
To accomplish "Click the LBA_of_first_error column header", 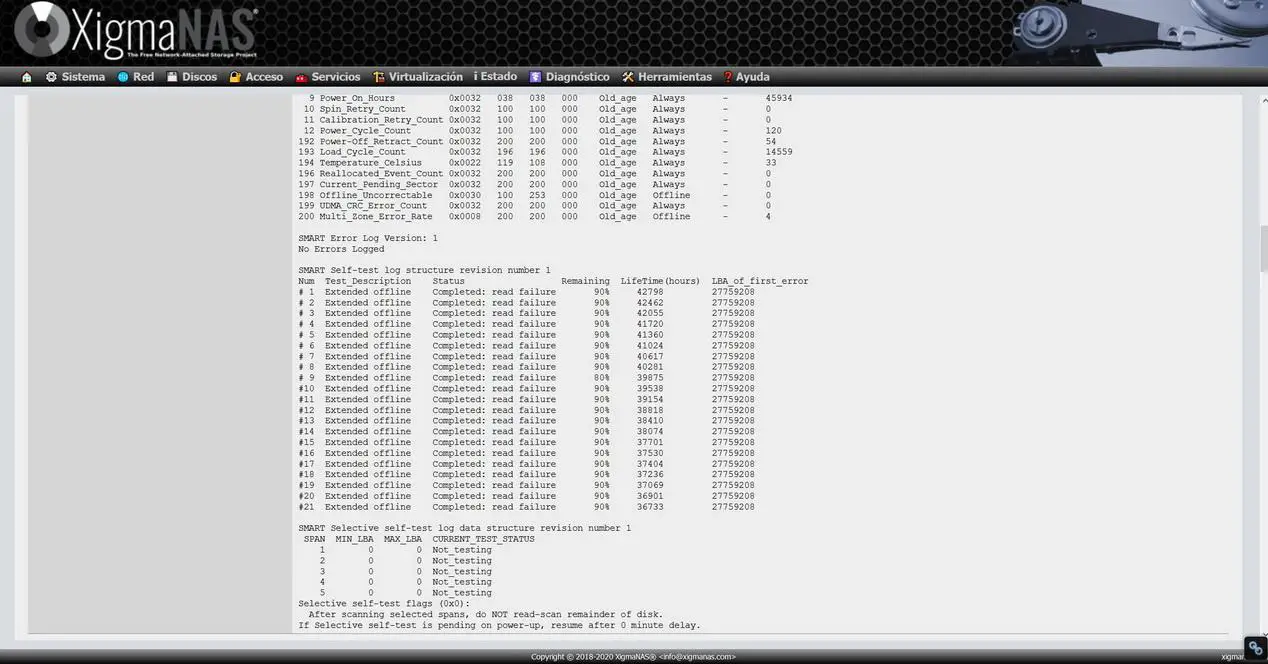I will 760,281.
